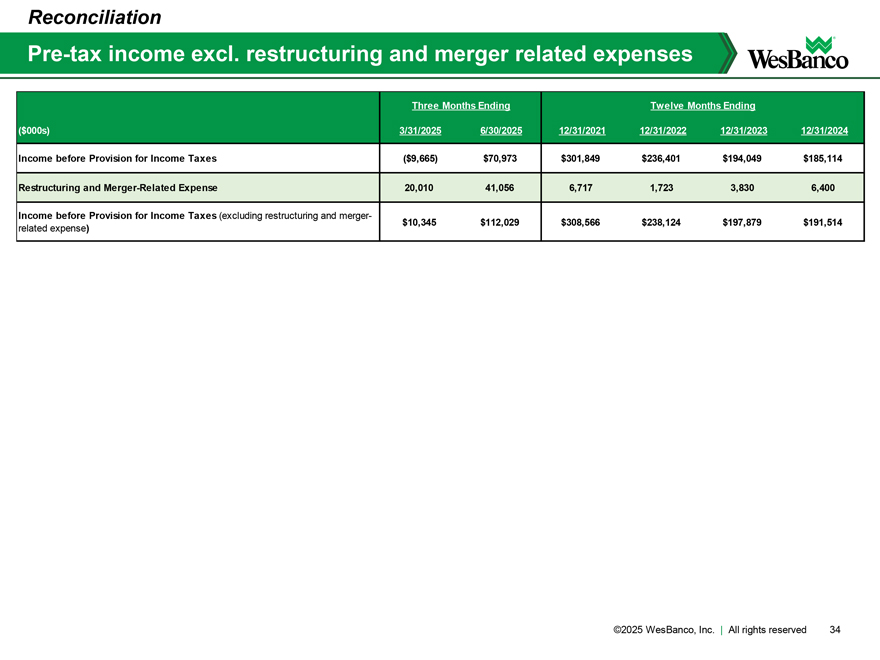The height and width of the screenshot is (660, 880).
Task: Select the 'Reconciliation' heading
Action: tap(95, 17)
